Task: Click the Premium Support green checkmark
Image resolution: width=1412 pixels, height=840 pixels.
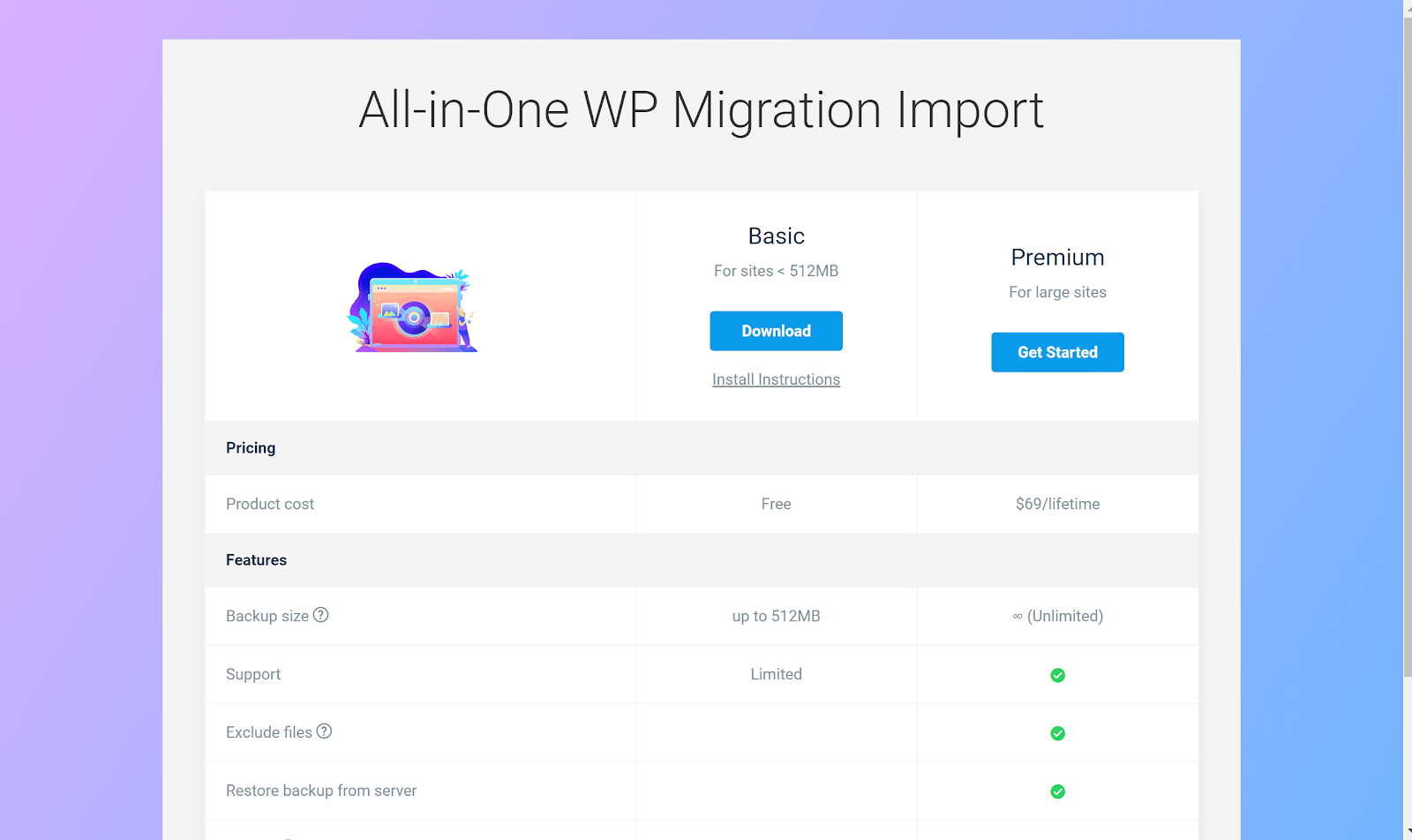Action: point(1058,675)
